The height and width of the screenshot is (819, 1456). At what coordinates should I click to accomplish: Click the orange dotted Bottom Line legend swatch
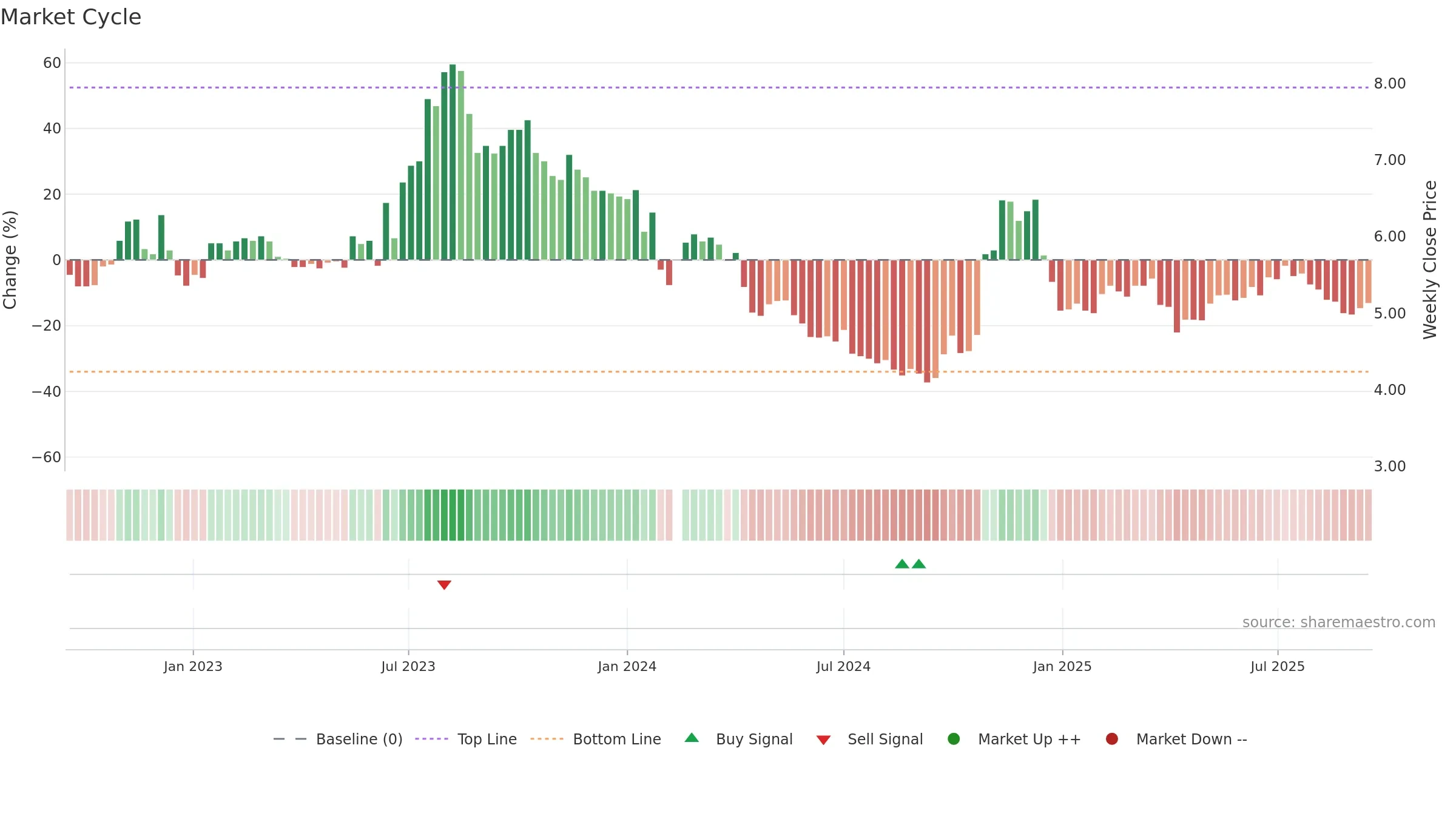coord(547,739)
